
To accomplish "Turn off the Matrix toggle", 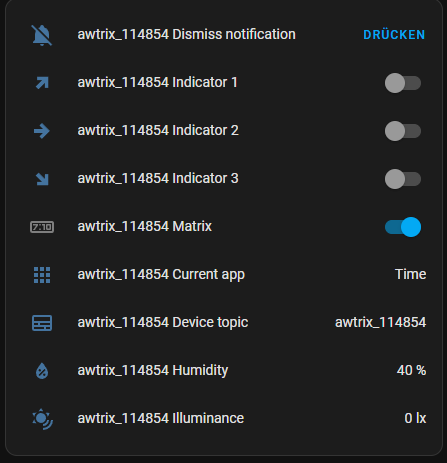I will pyautogui.click(x=403, y=227).
